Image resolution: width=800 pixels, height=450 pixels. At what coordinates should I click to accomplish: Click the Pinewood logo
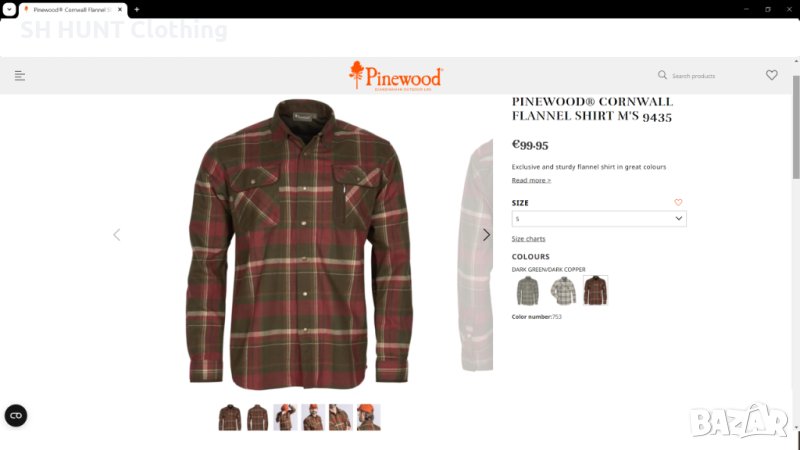396,76
